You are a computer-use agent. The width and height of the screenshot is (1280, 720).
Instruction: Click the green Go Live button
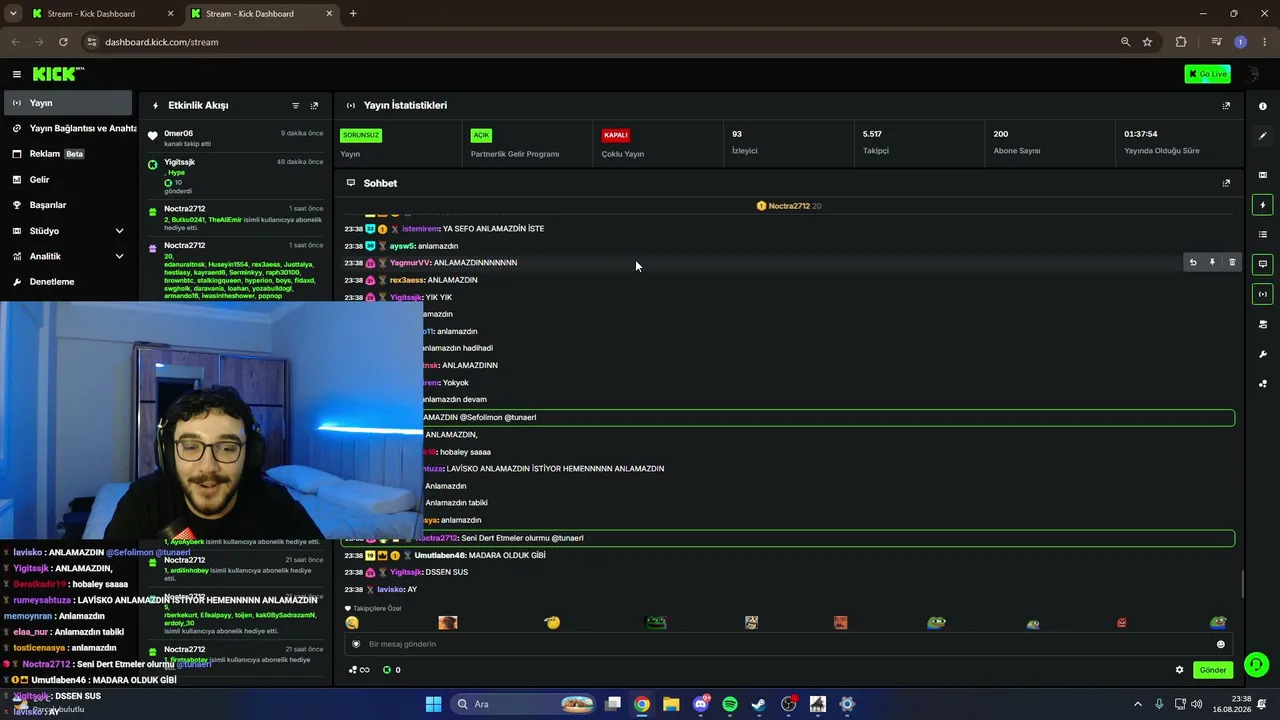[1207, 74]
